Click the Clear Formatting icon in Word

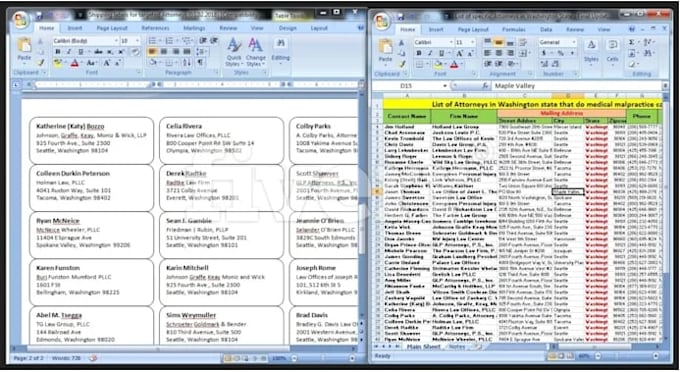click(135, 52)
